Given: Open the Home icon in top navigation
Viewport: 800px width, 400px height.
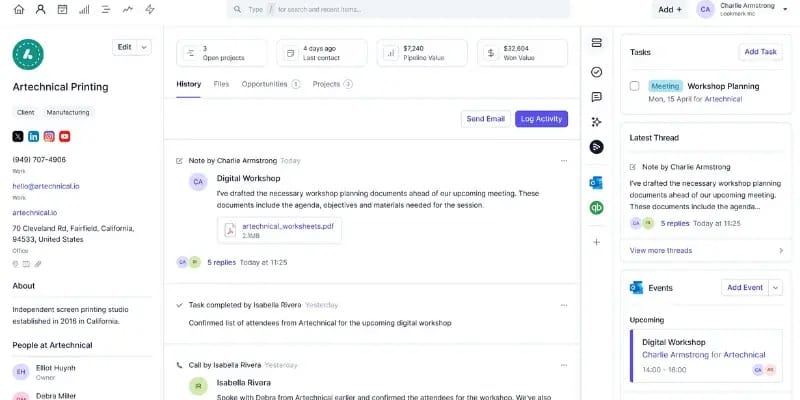Looking at the screenshot, I should tap(19, 9).
